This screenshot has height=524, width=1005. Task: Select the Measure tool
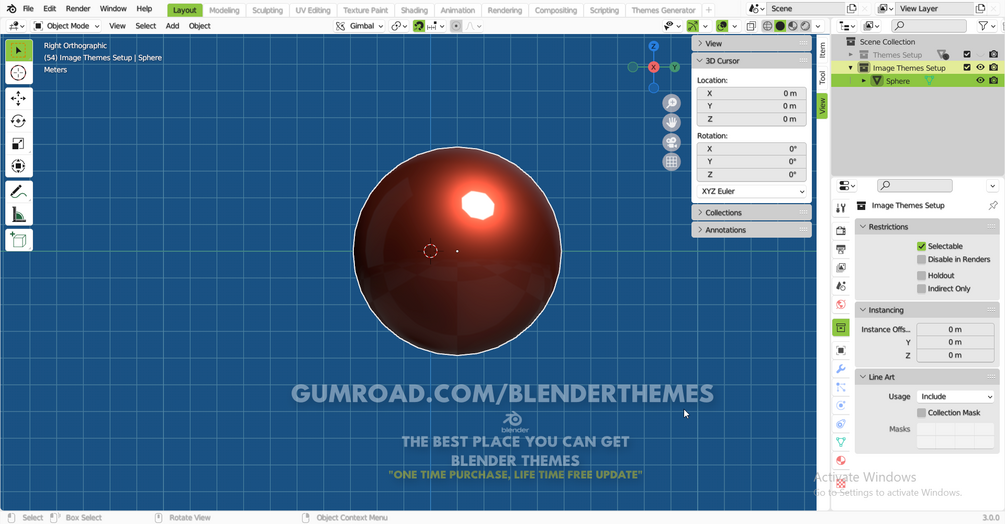pos(19,215)
